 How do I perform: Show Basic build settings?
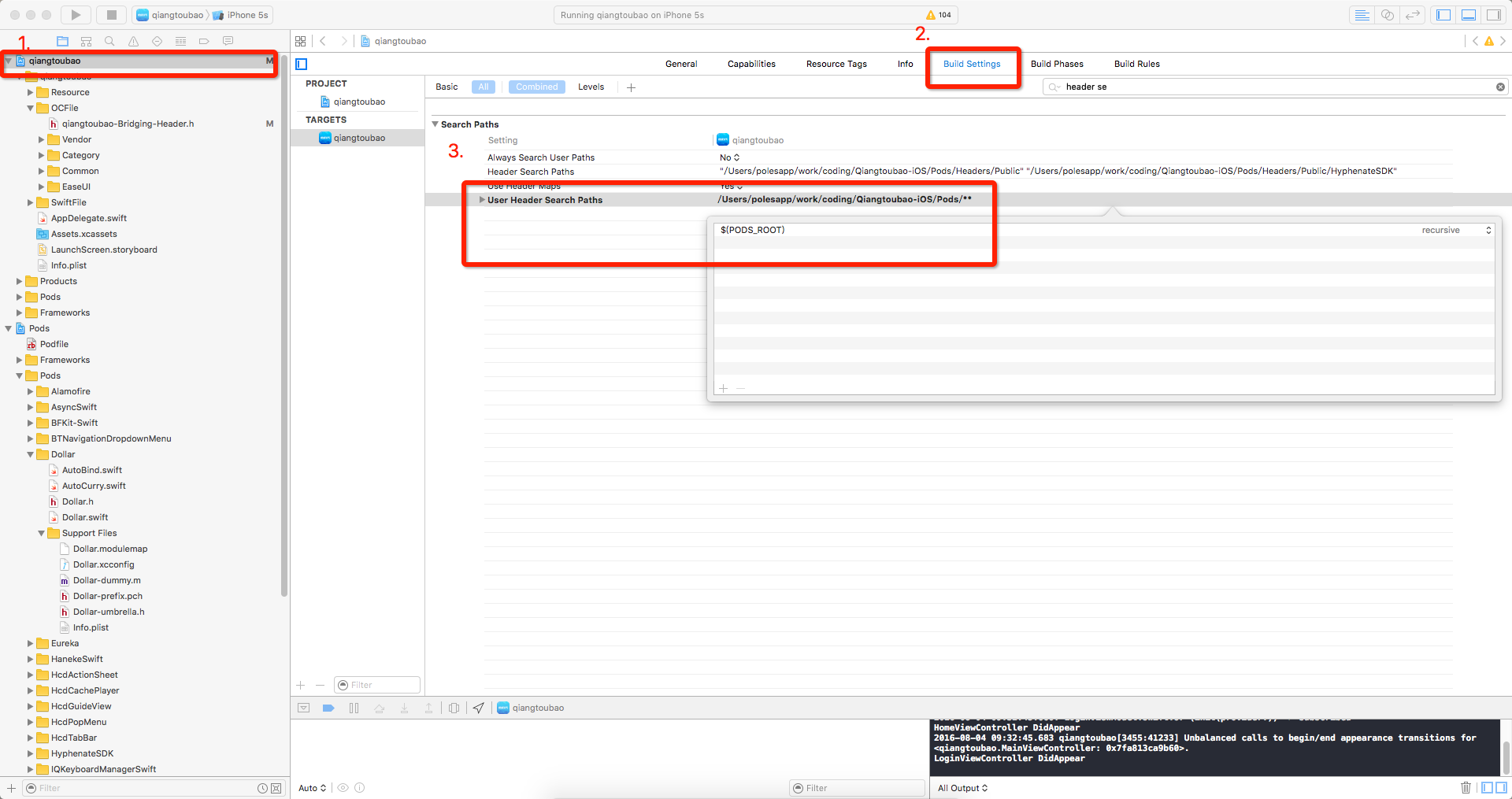coord(447,87)
